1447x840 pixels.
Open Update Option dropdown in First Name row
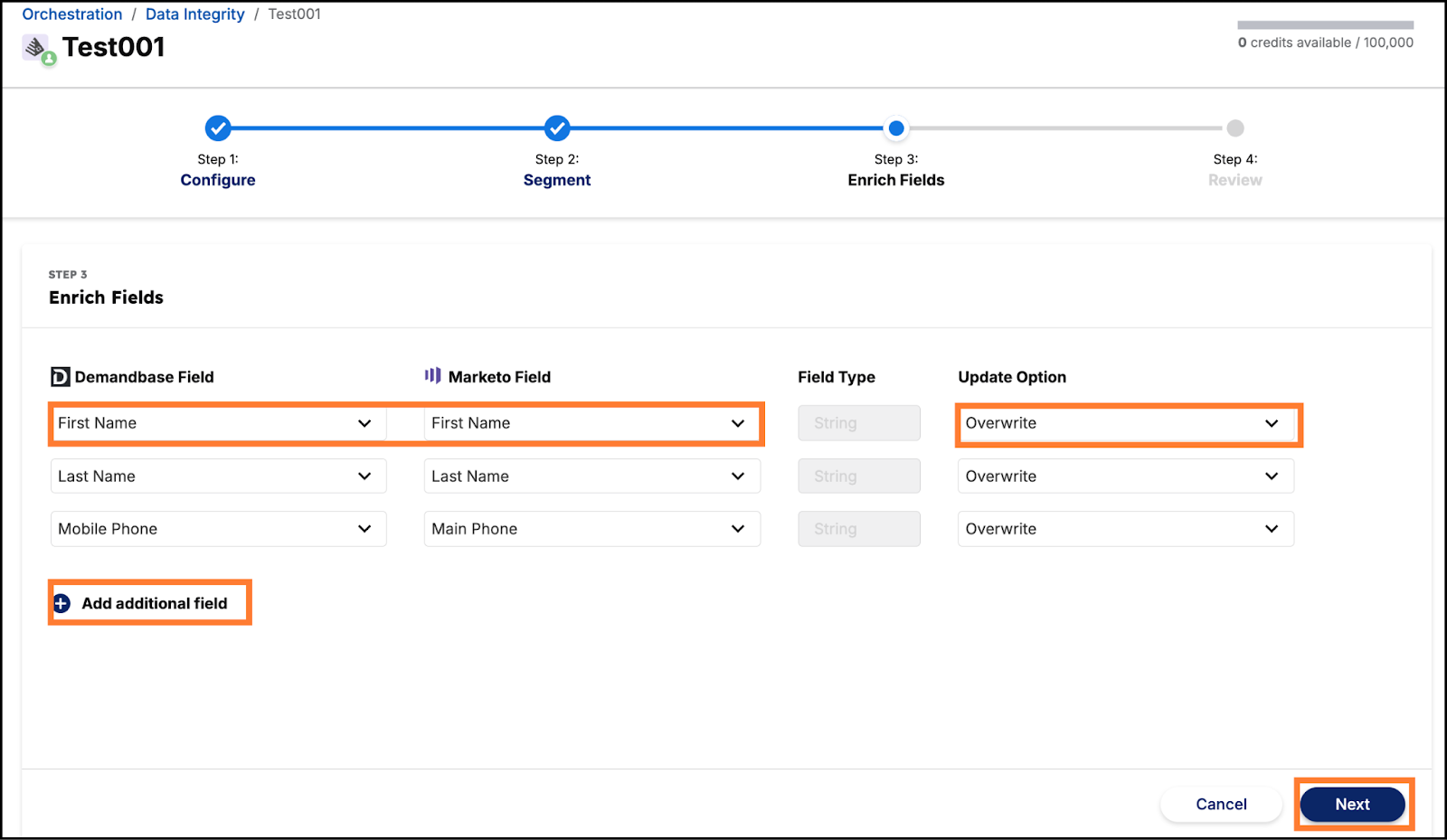pyautogui.click(x=1126, y=423)
